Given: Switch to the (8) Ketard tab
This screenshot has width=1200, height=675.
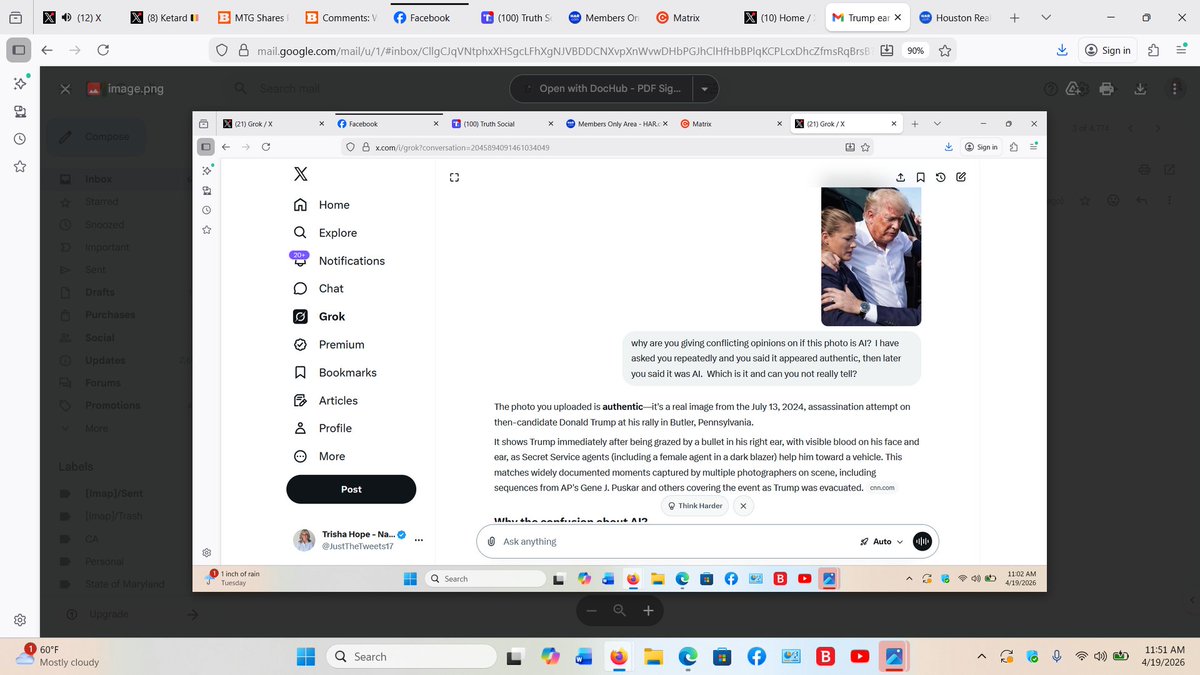Looking at the screenshot, I should pyautogui.click(x=166, y=18).
